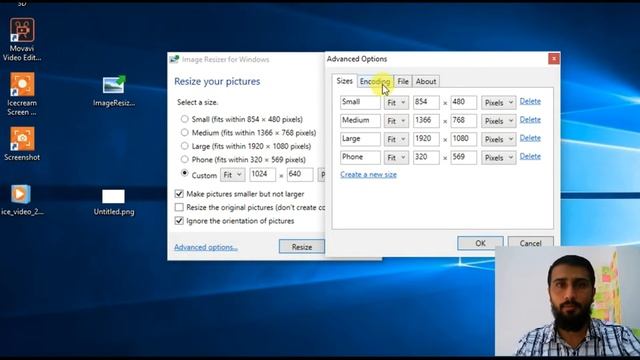This screenshot has height=360, width=640.
Task: Click OK in Advanced Options
Action: (480, 243)
